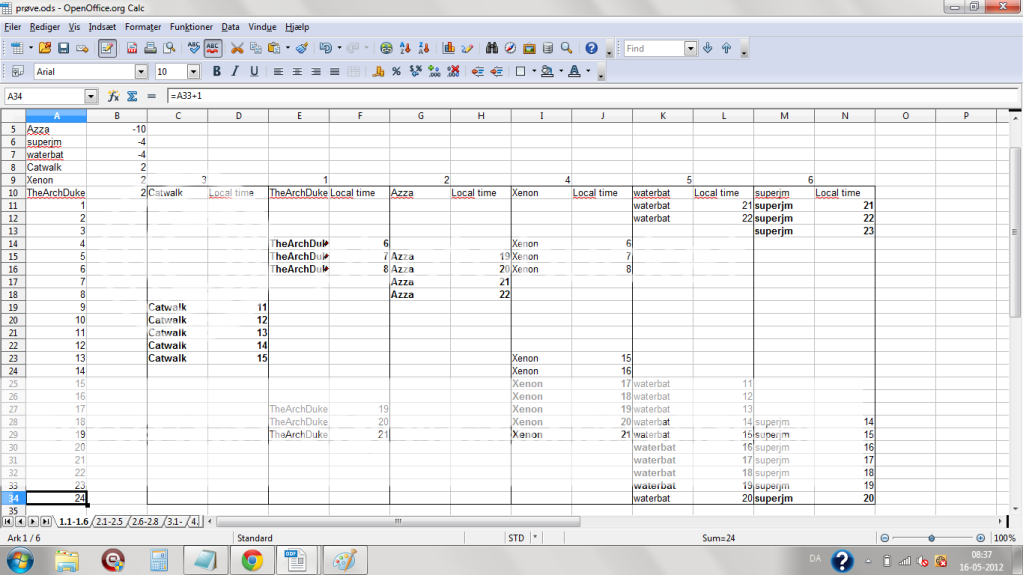Open the Formater menu
This screenshot has width=1023, height=575.
(x=143, y=27)
